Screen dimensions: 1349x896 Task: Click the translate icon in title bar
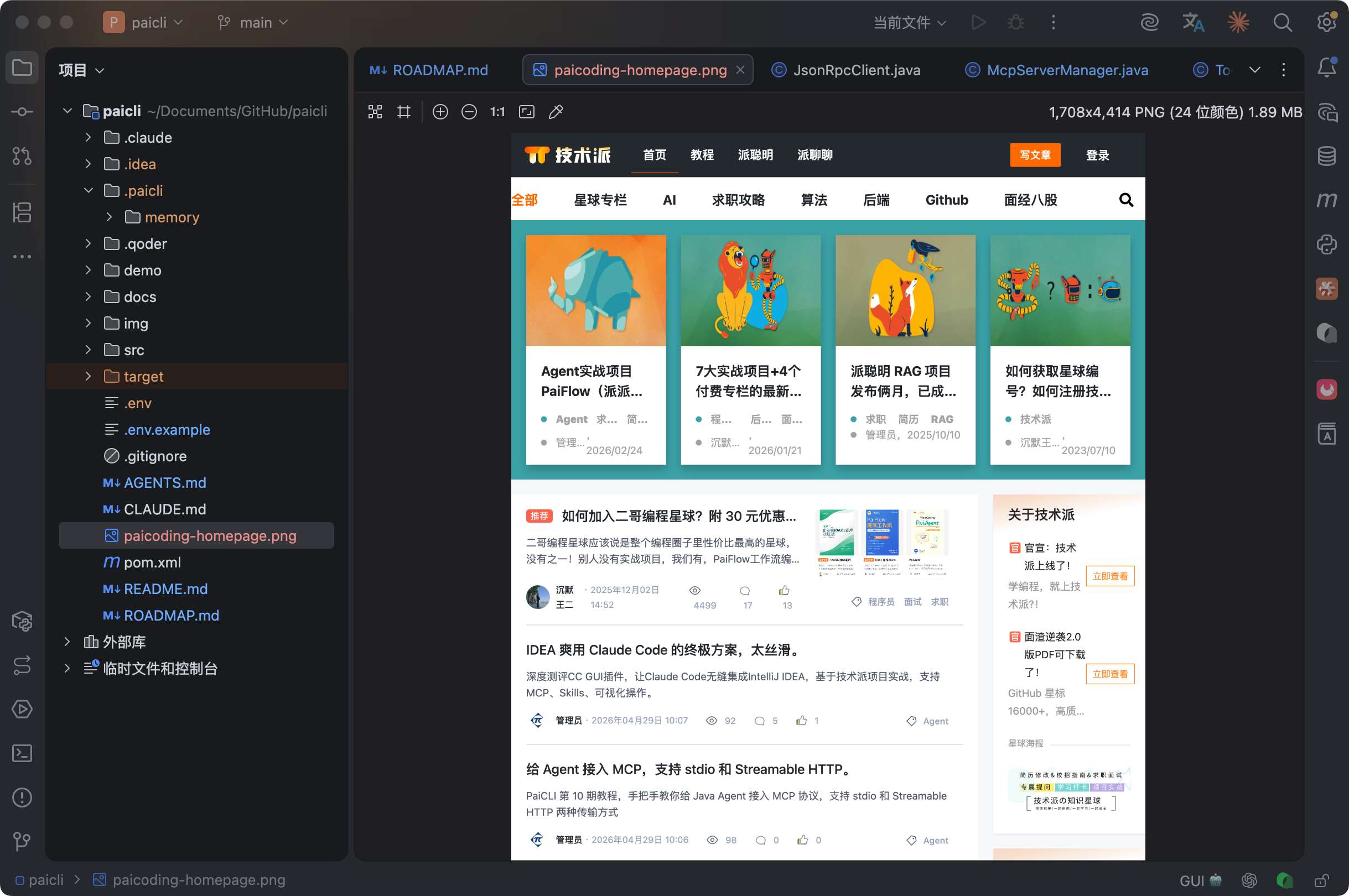coord(1193,22)
